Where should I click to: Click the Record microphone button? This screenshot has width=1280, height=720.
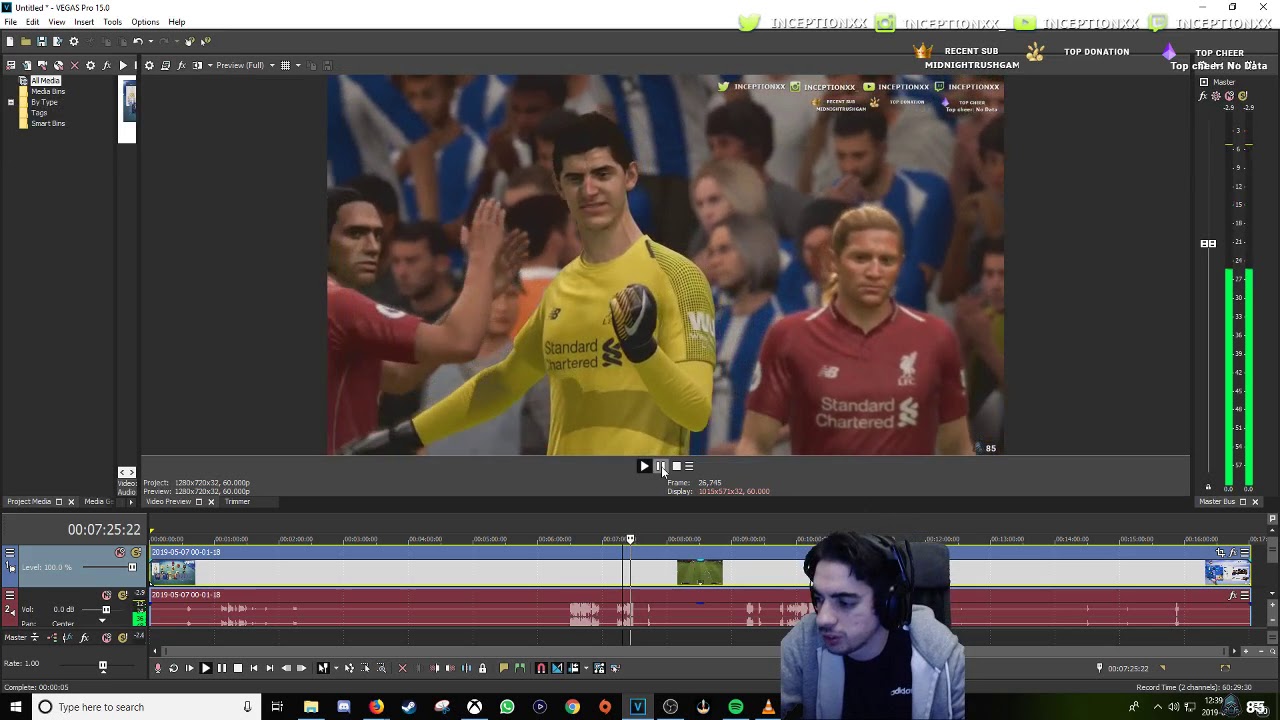(157, 668)
